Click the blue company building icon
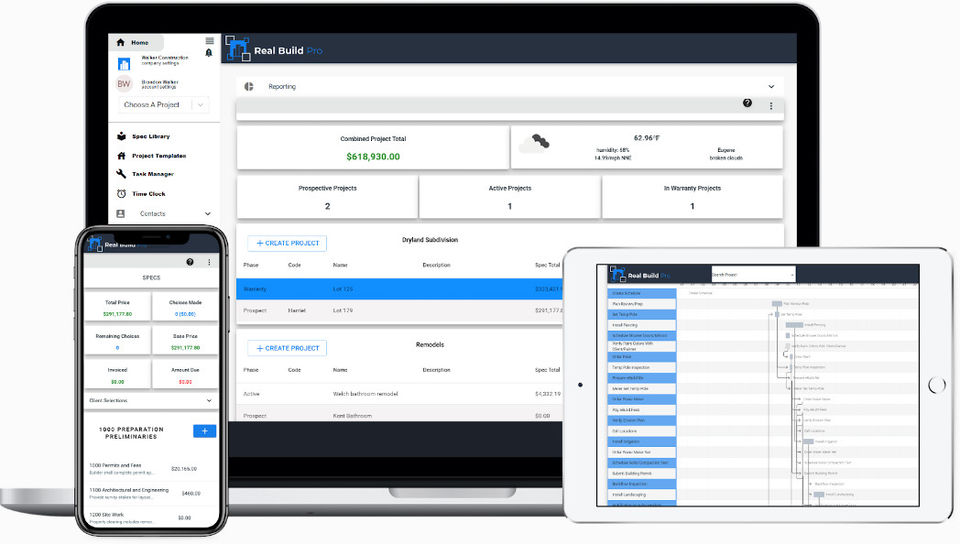This screenshot has width=960, height=544. coord(124,64)
